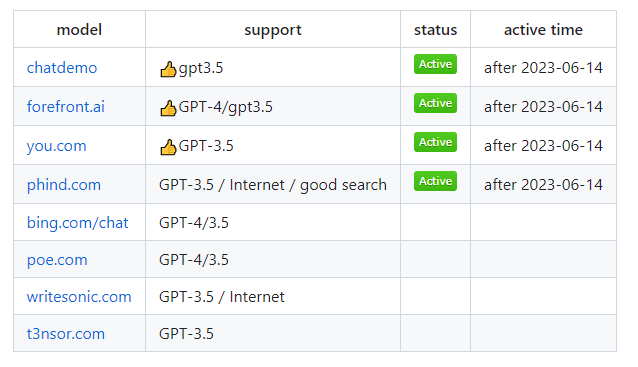Click the thumbs-up icon beside gpt3.5
This screenshot has width=638, height=367.
tap(168, 69)
